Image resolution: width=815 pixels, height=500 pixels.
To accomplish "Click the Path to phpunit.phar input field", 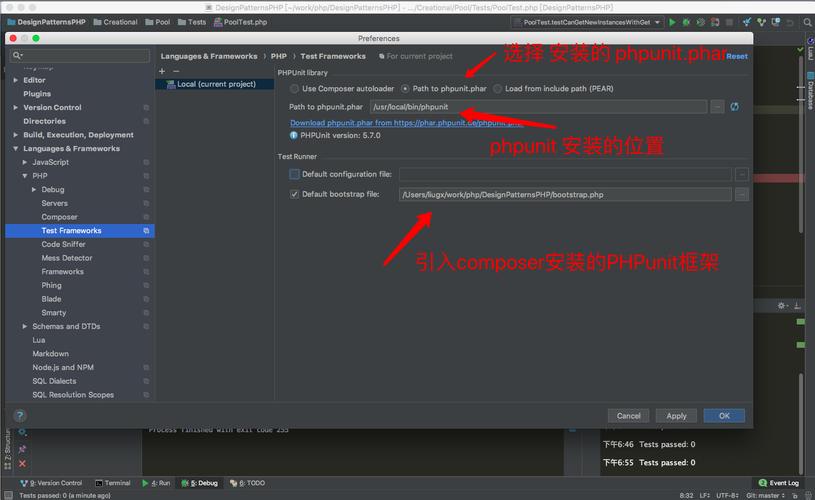I will [538, 107].
